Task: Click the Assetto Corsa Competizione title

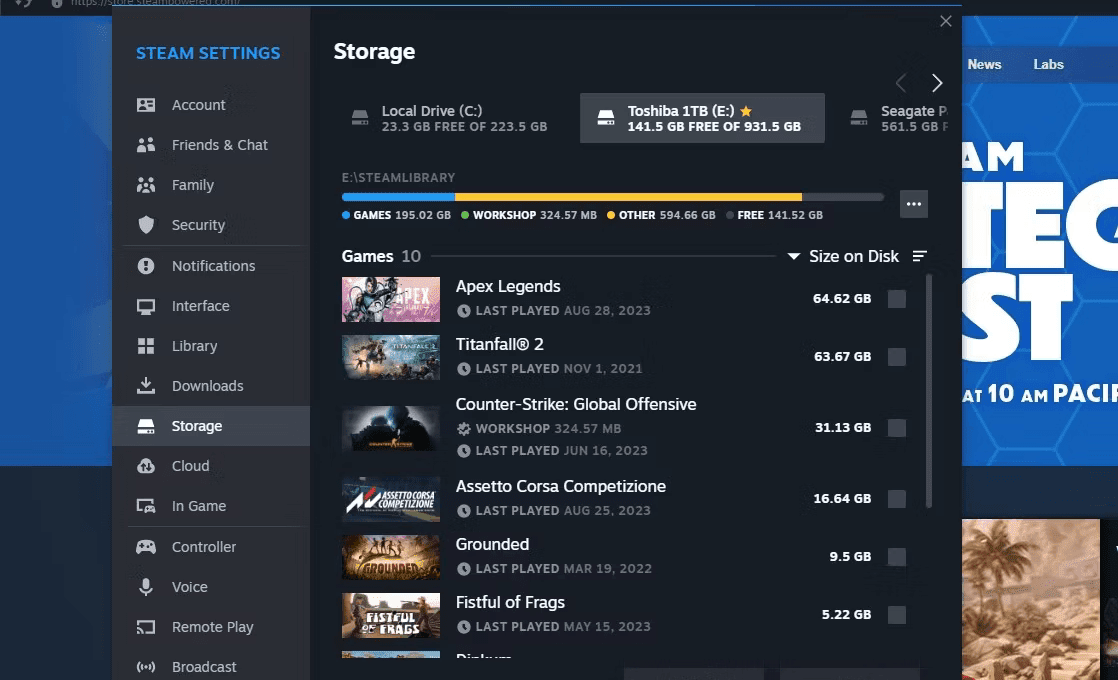Action: coord(560,486)
